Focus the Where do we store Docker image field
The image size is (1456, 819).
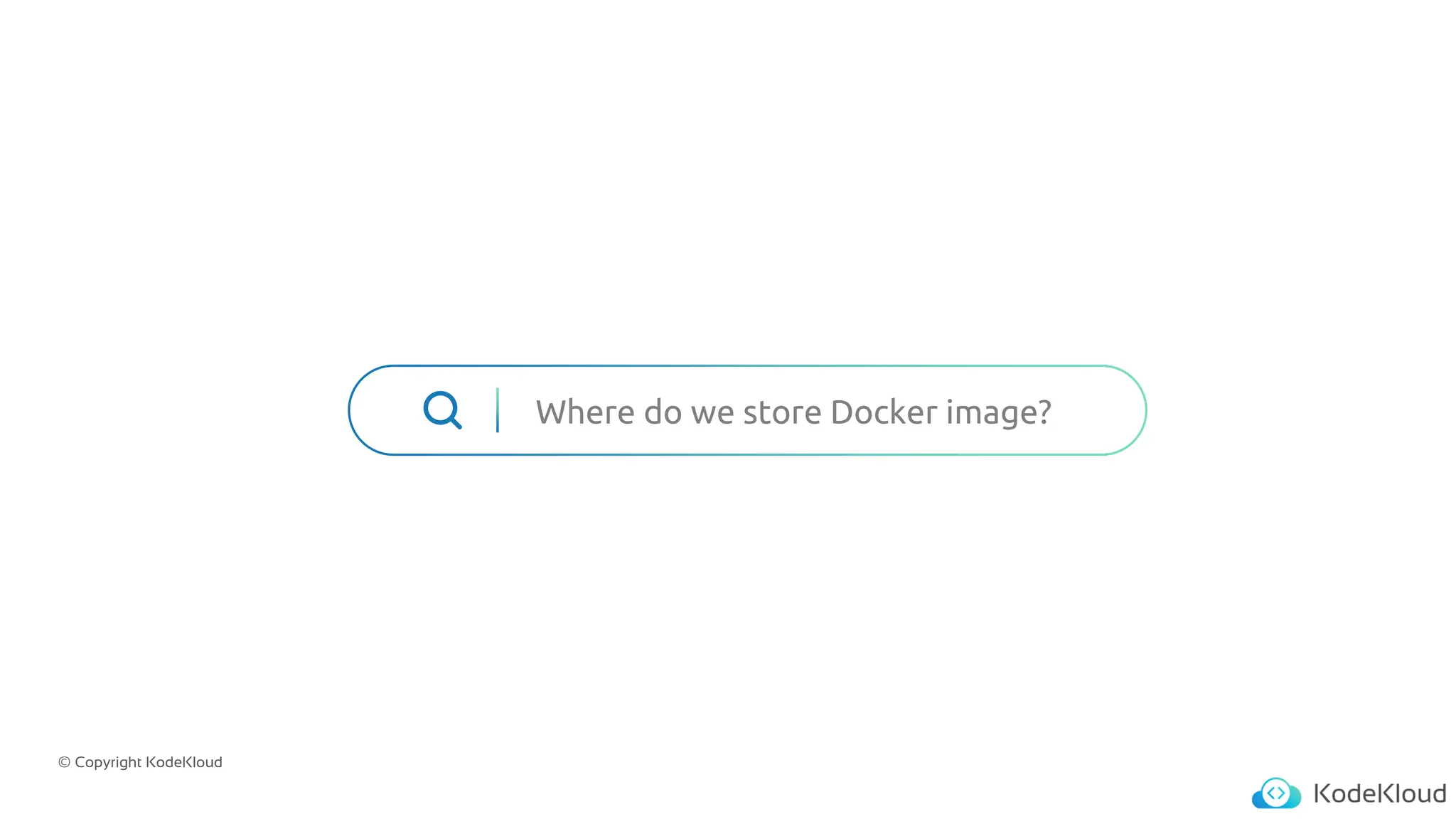(x=747, y=410)
